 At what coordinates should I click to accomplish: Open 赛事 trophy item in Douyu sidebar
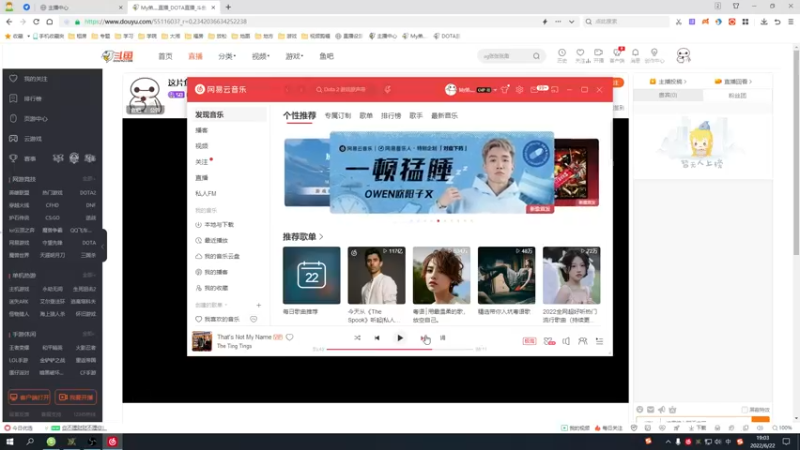click(x=23, y=159)
